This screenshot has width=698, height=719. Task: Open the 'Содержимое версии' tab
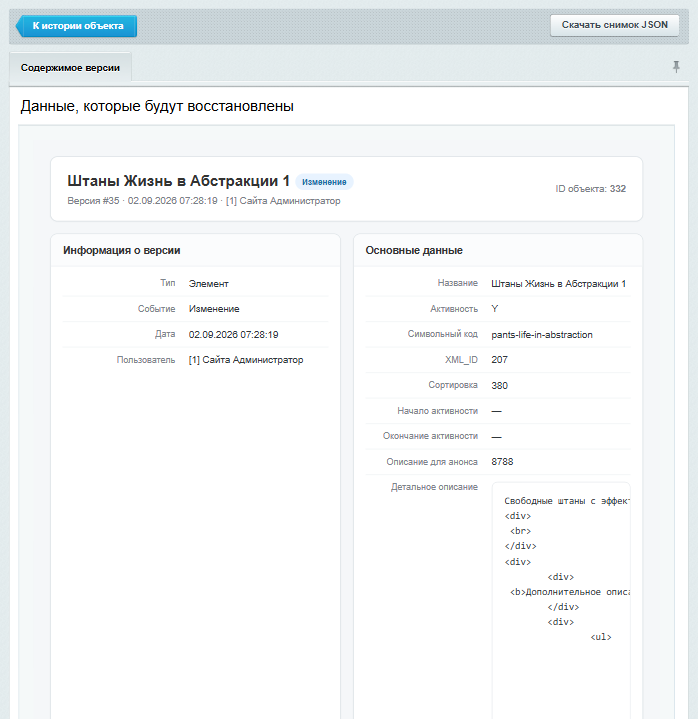[x=70, y=68]
